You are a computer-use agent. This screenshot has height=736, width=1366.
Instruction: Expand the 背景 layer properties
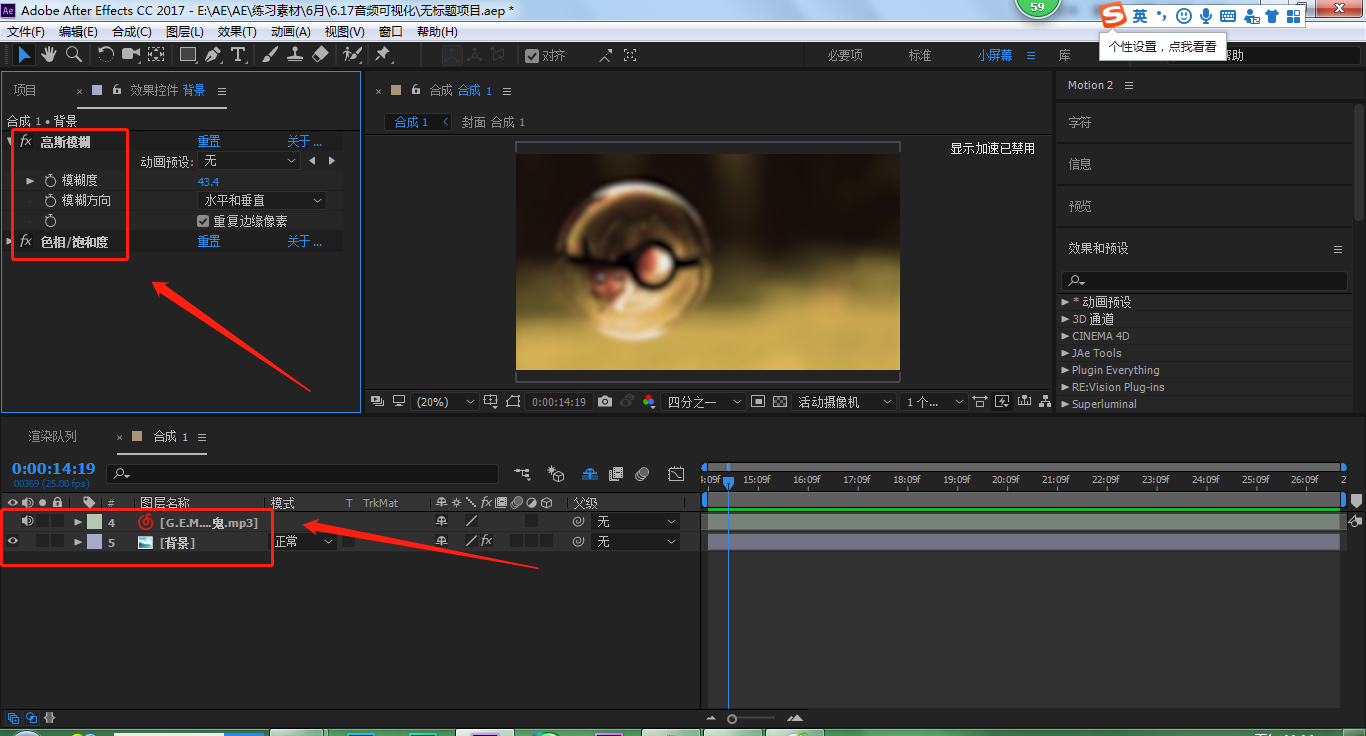click(78, 542)
